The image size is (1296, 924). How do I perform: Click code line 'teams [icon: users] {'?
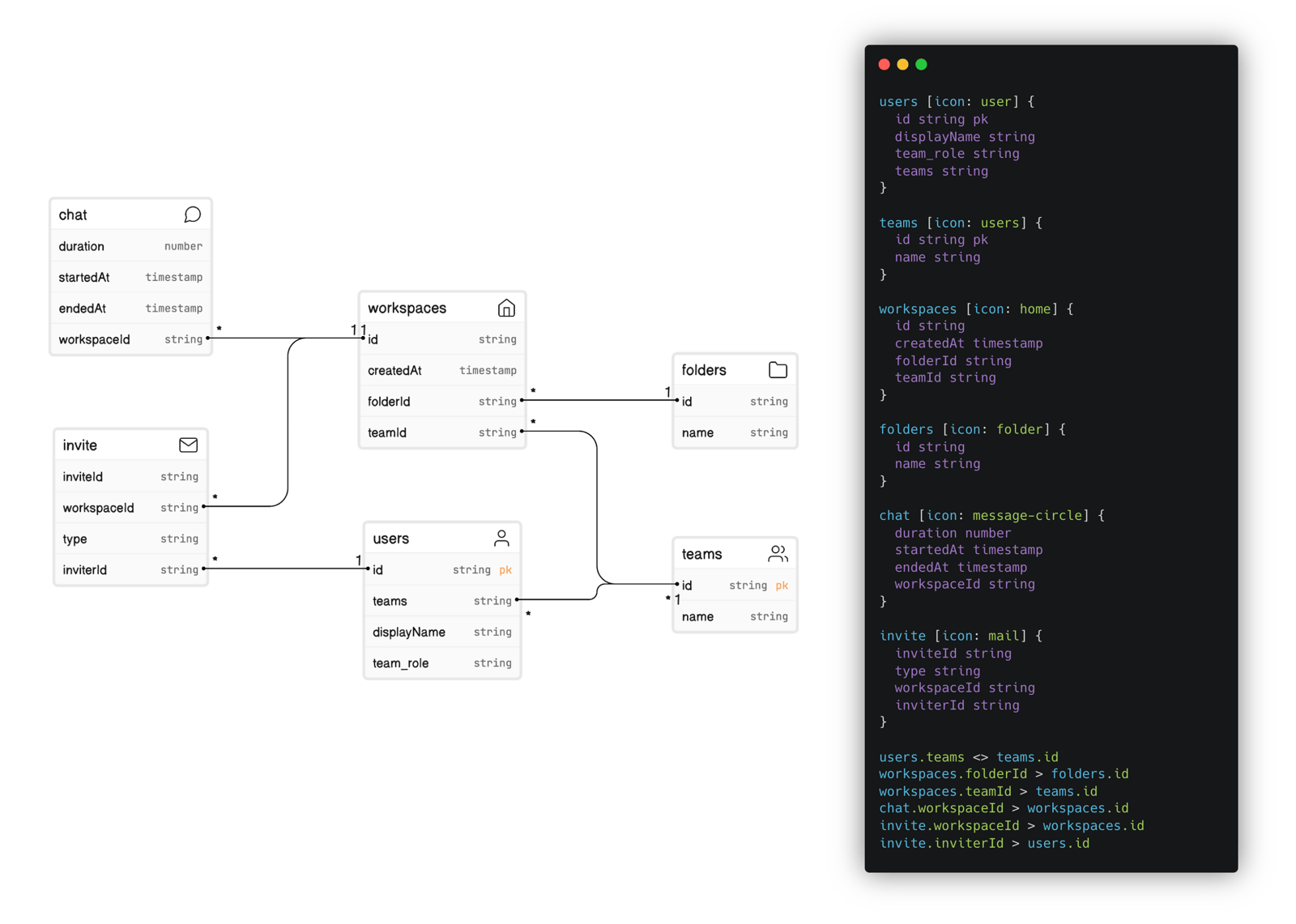point(961,223)
